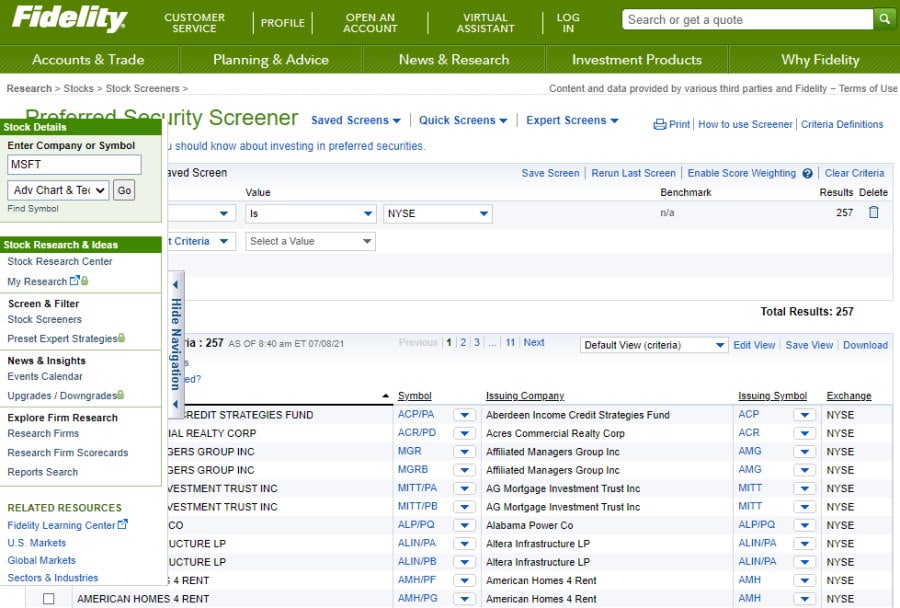
Task: Open action menu arrow for ALP/PQ symbol
Action: 464,525
